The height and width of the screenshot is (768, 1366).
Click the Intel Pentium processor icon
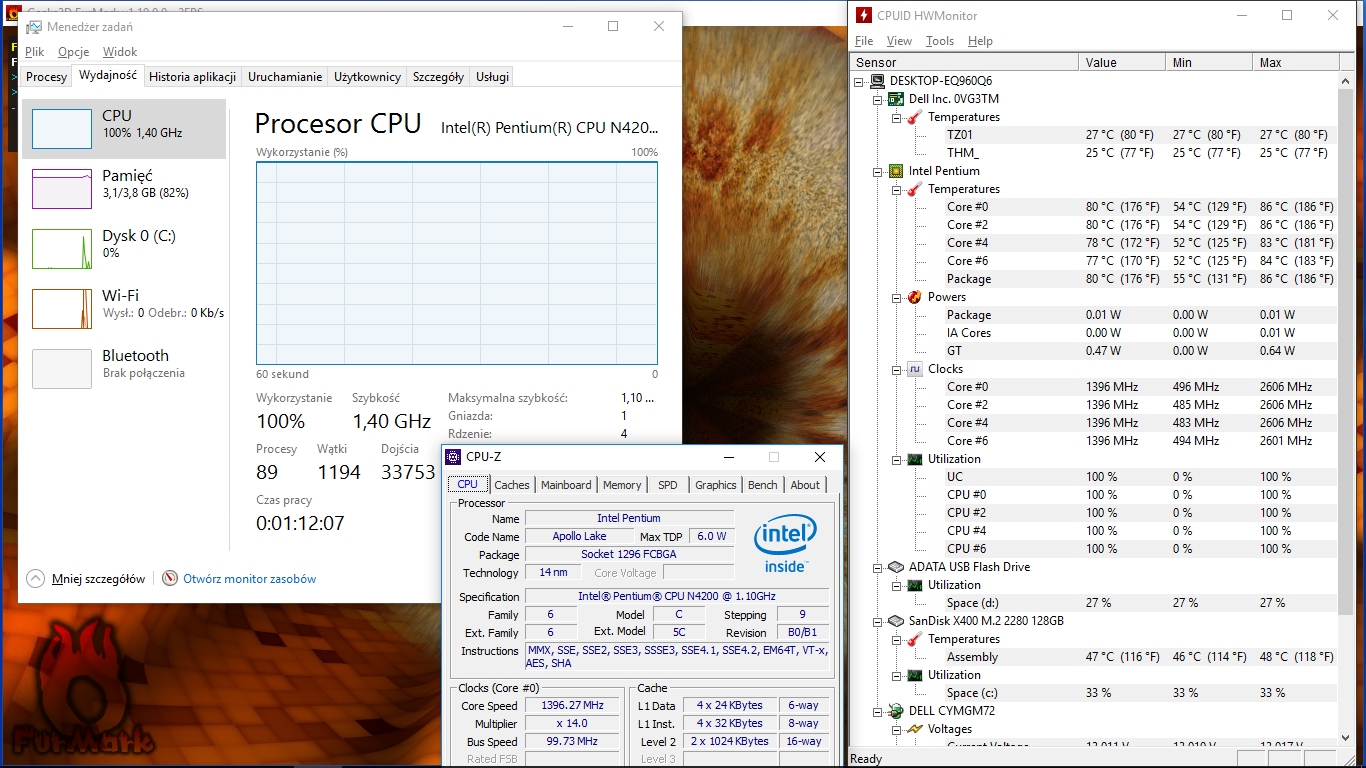(x=896, y=171)
